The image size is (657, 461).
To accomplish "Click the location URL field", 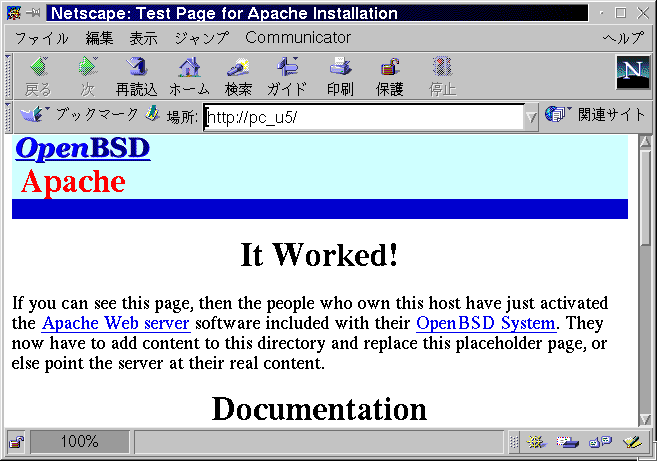I will click(x=364, y=117).
